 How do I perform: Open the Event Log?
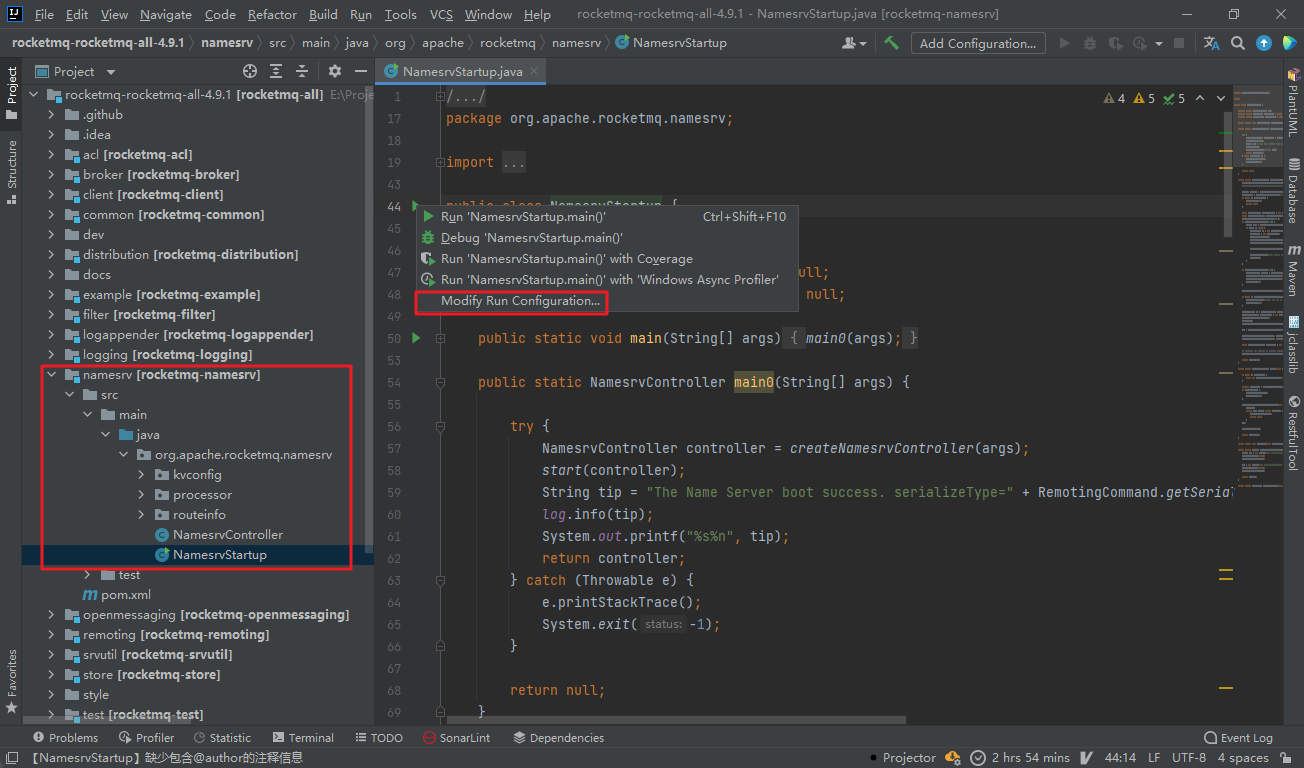coord(1238,738)
